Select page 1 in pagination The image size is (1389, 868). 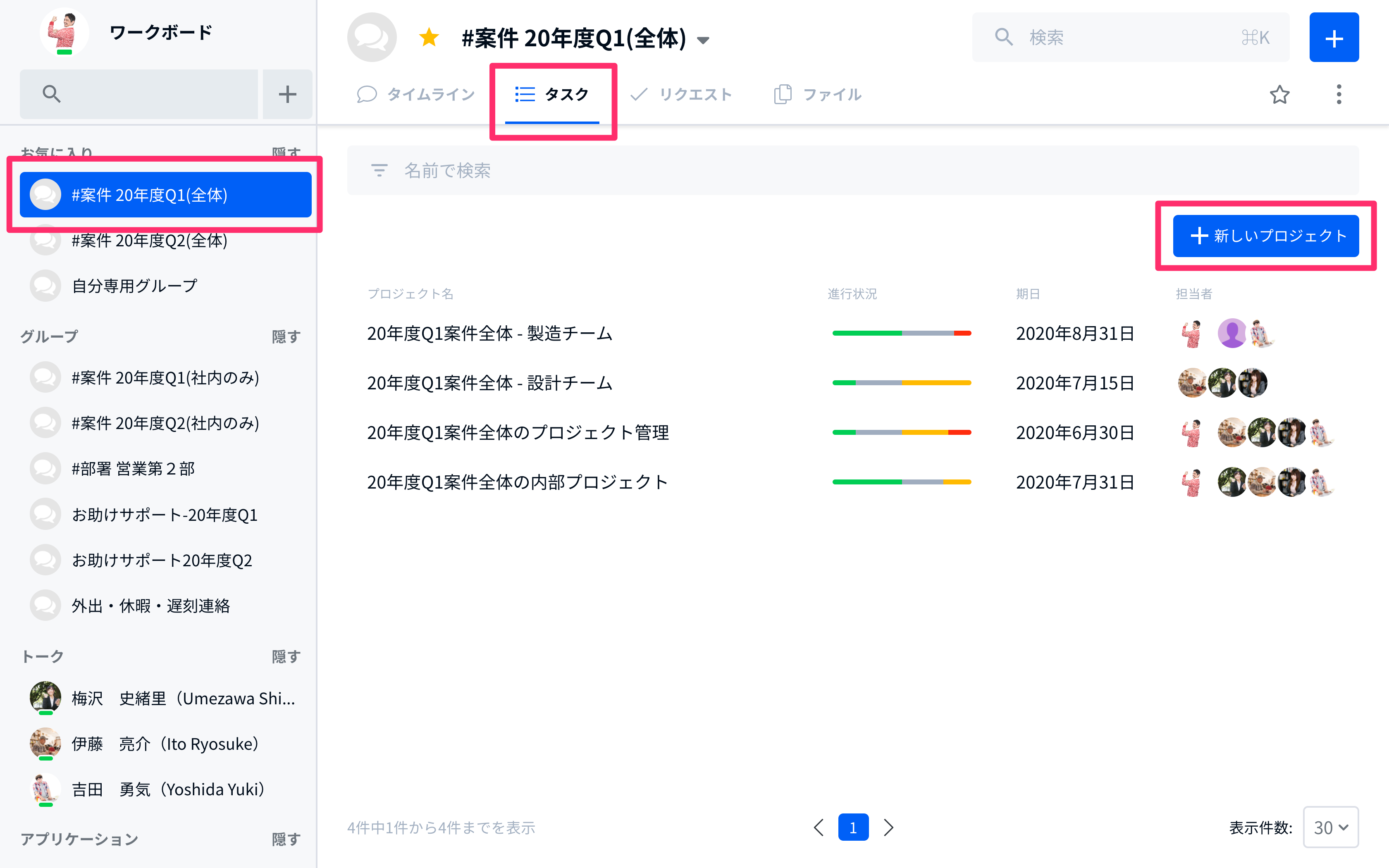853,827
